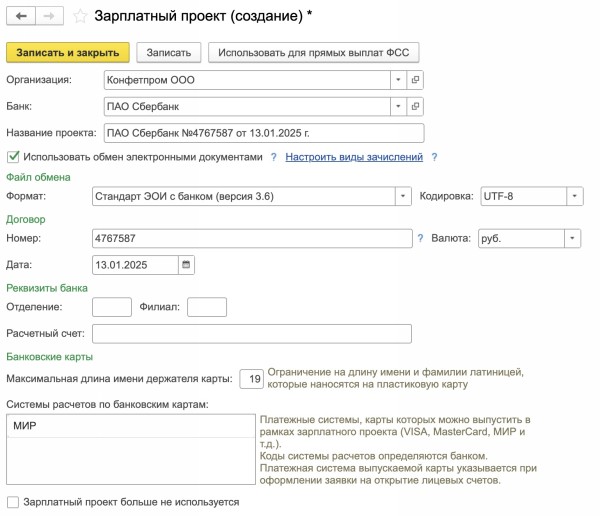Toggle electronic document exchange checkbox
The width and height of the screenshot is (600, 516).
(13, 157)
